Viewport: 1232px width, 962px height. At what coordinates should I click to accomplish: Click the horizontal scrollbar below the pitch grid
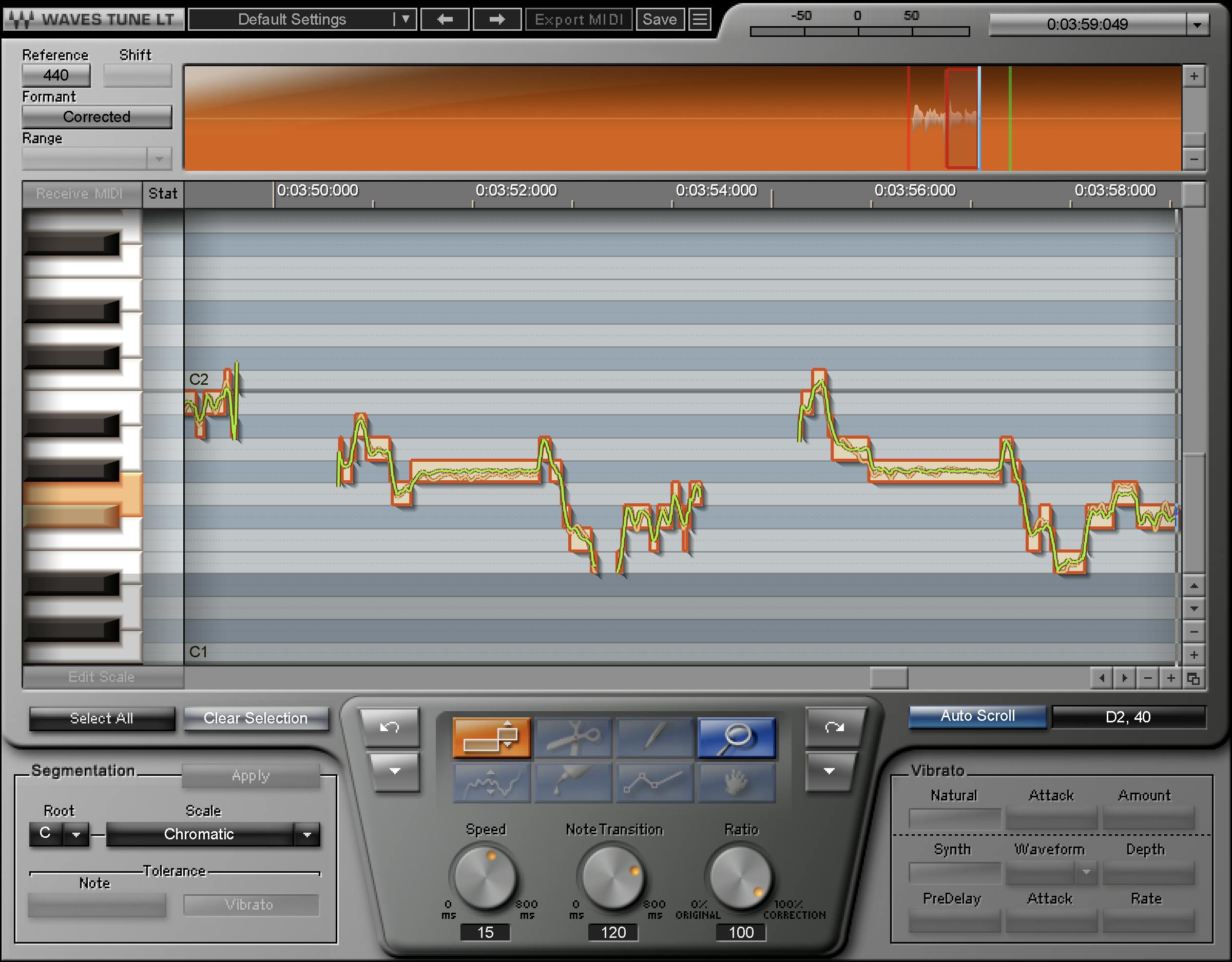[x=889, y=677]
